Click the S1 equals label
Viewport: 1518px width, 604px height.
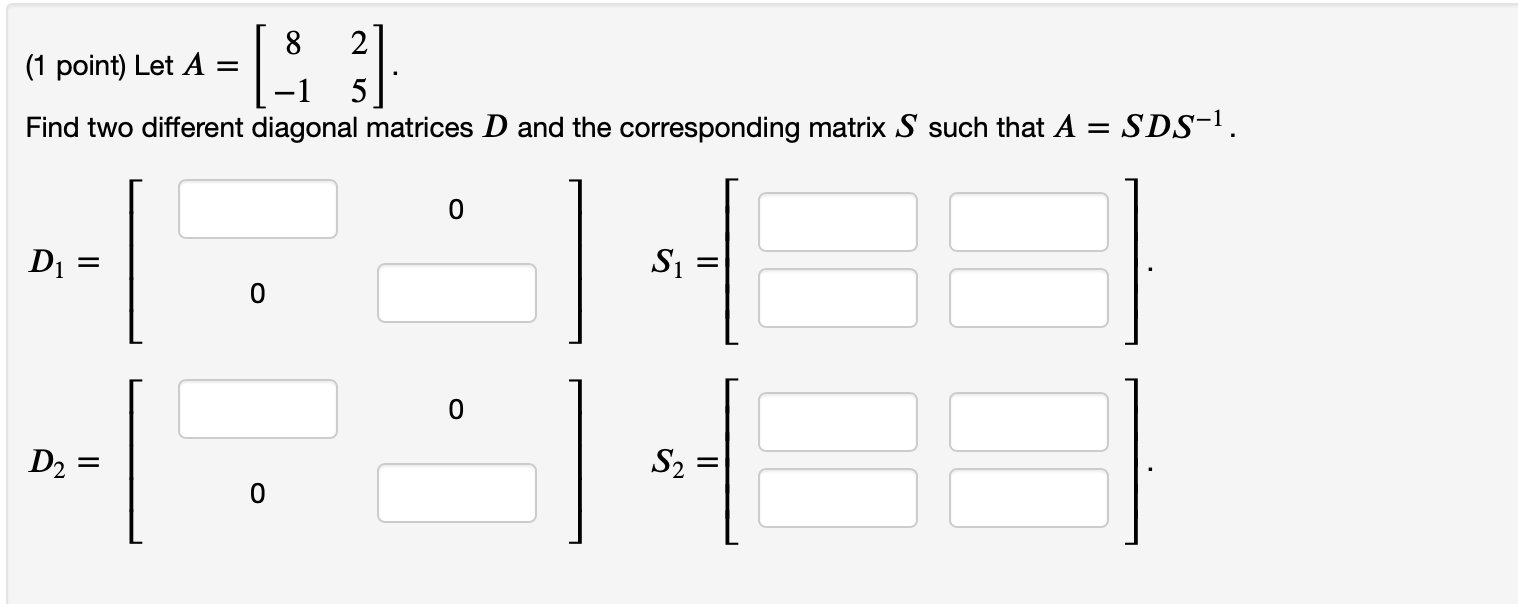click(x=683, y=263)
